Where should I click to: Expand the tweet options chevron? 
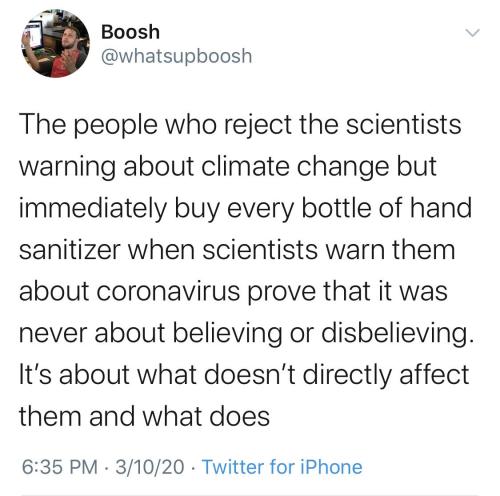(472, 33)
